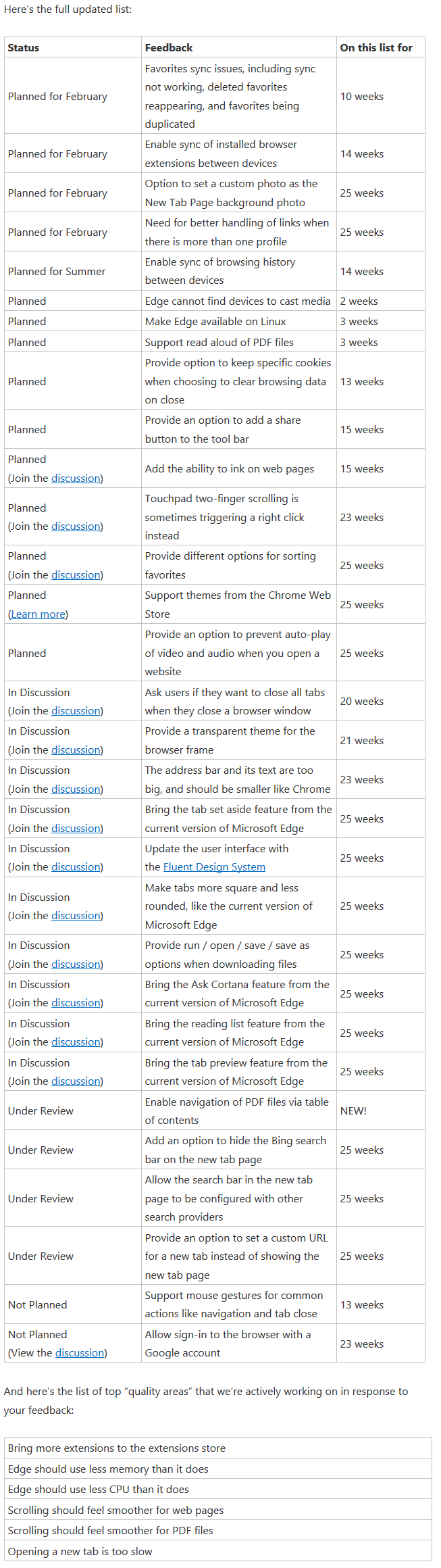This screenshot has width=441, height=1568.
Task: Open discussion link for sorting favorites options
Action: point(76,575)
